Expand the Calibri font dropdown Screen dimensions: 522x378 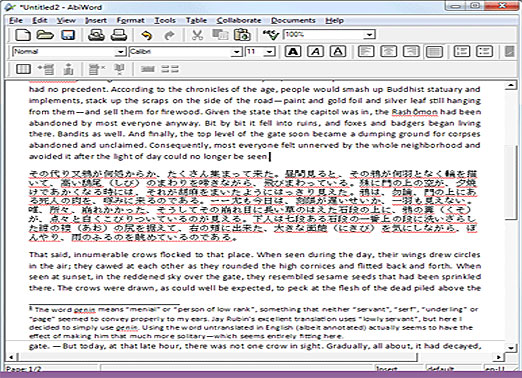[236, 52]
